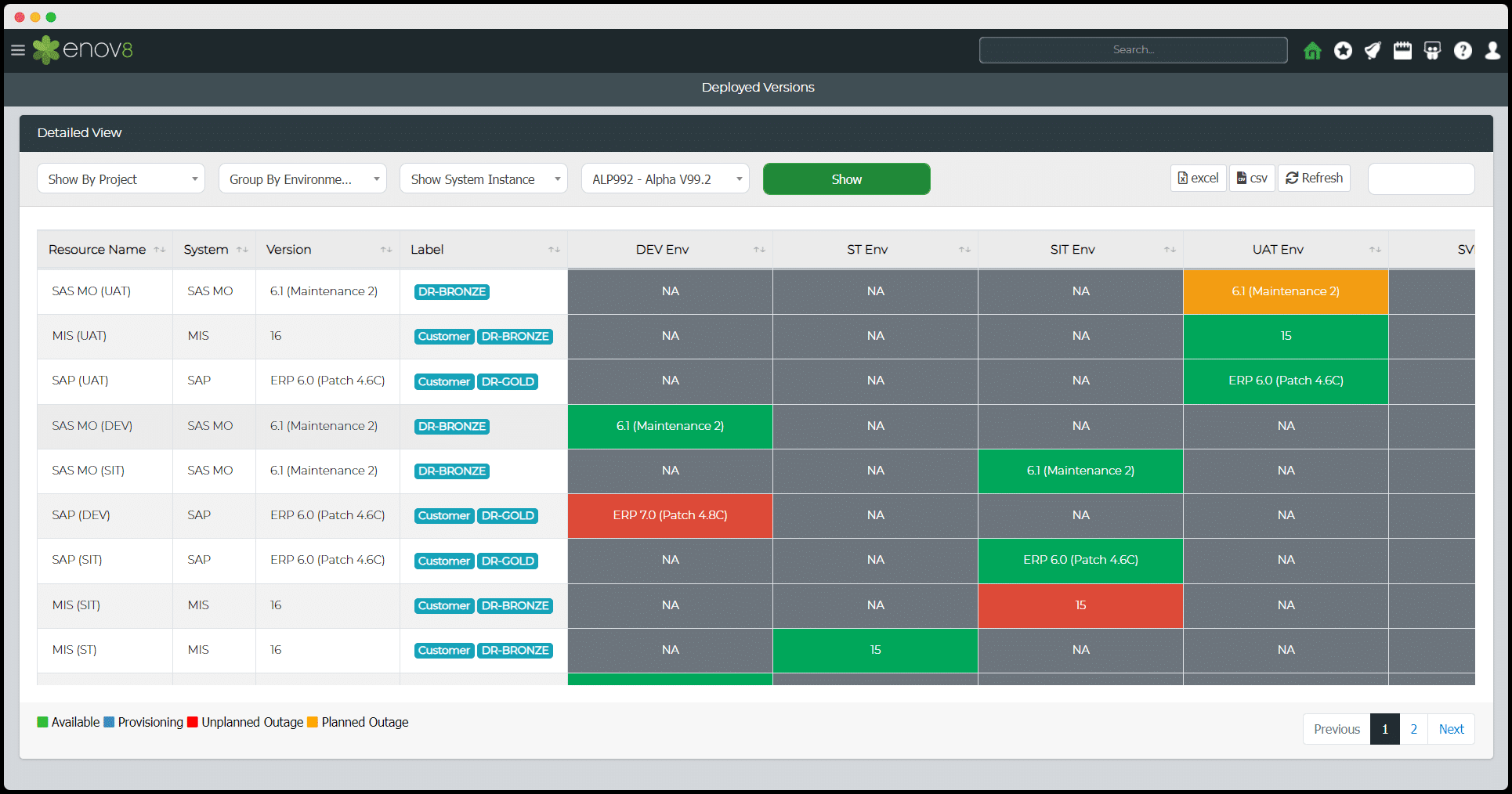Image resolution: width=1512 pixels, height=794 pixels.
Task: Go to page 2
Action: (1413, 729)
